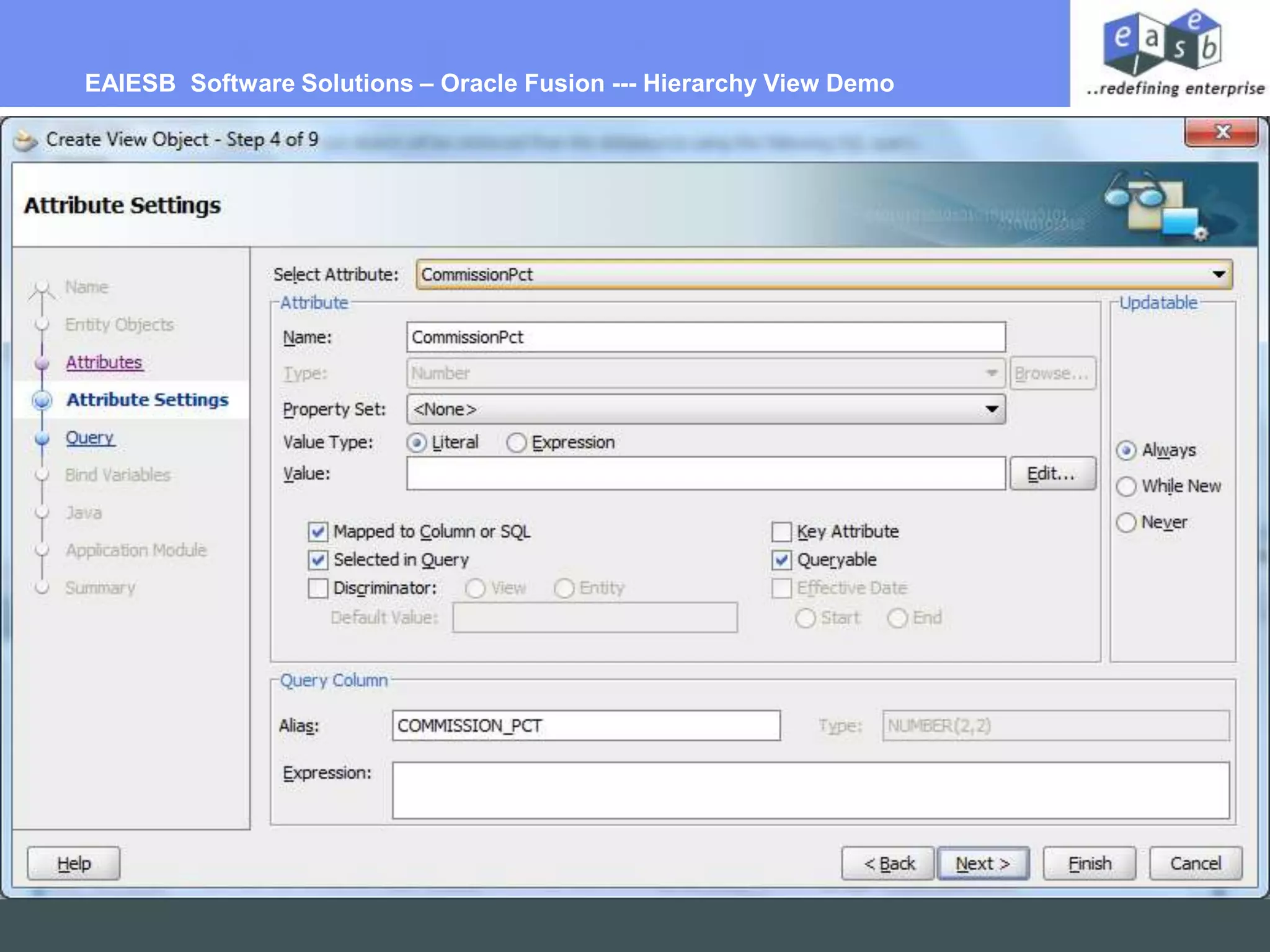
Task: Click the Browse... button next to Type
Action: click(1052, 373)
